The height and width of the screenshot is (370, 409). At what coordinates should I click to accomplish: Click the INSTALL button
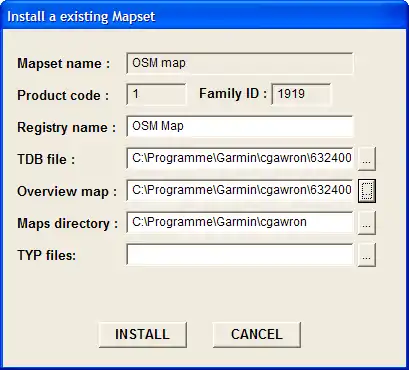(143, 335)
